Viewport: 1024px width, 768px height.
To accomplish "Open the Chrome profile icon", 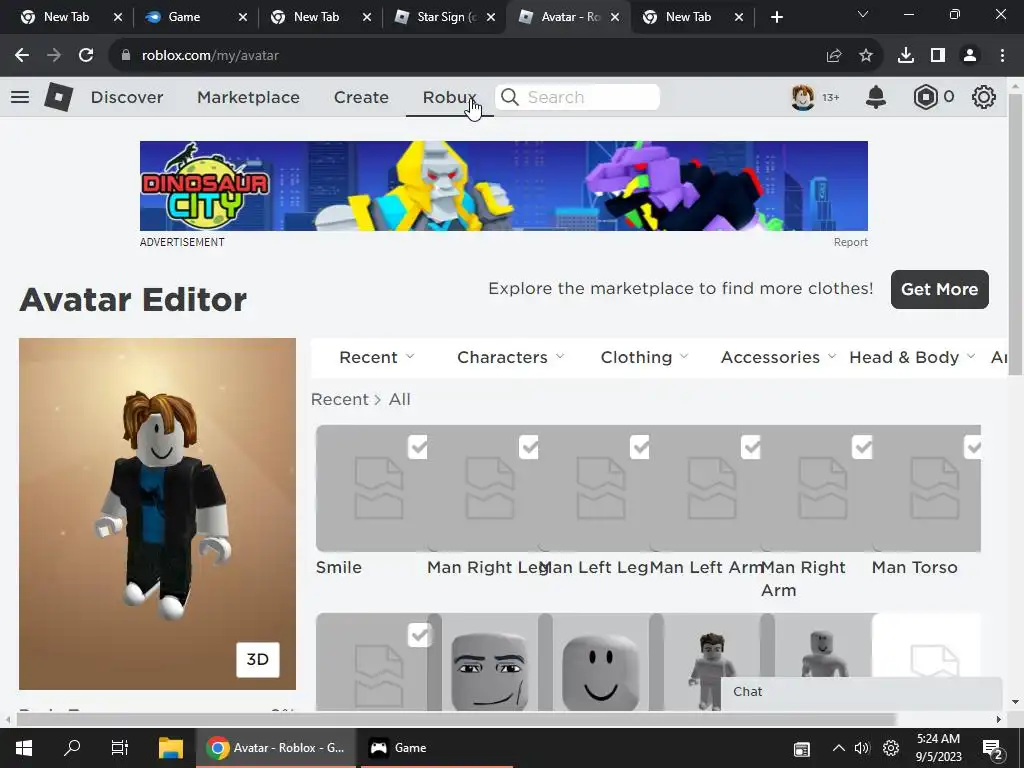I will tap(970, 56).
